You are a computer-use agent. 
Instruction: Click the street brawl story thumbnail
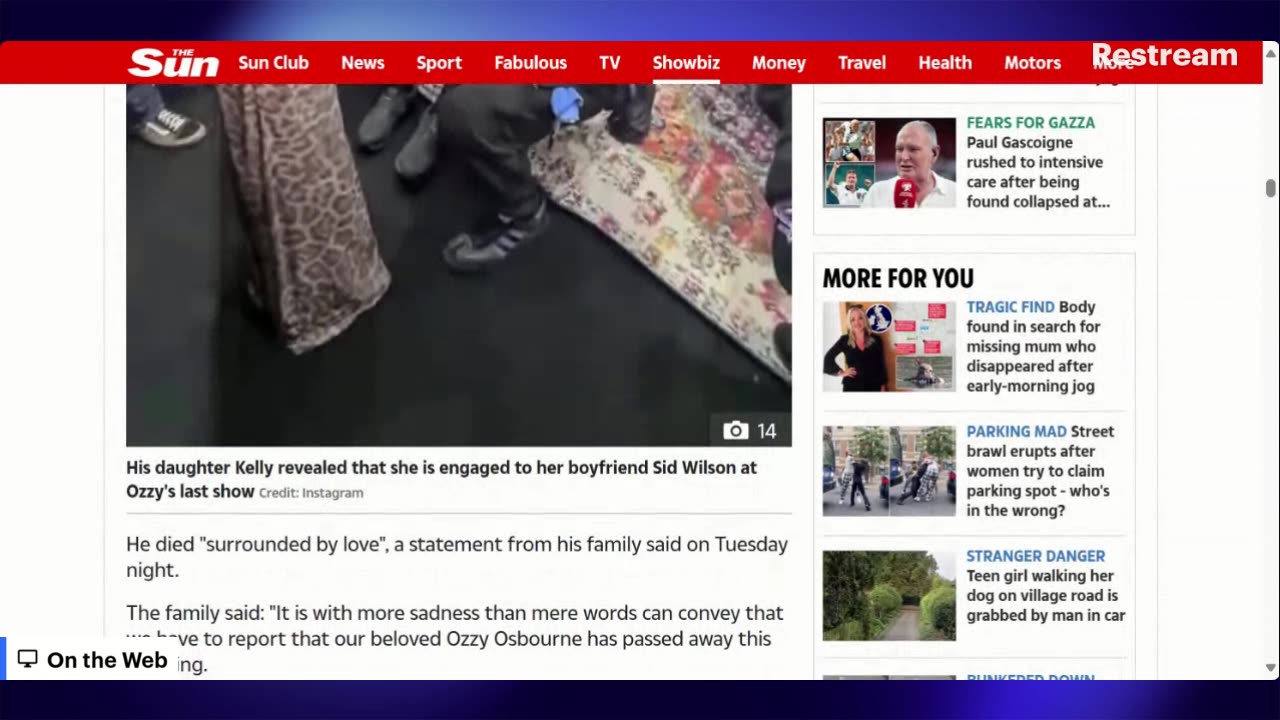click(888, 472)
